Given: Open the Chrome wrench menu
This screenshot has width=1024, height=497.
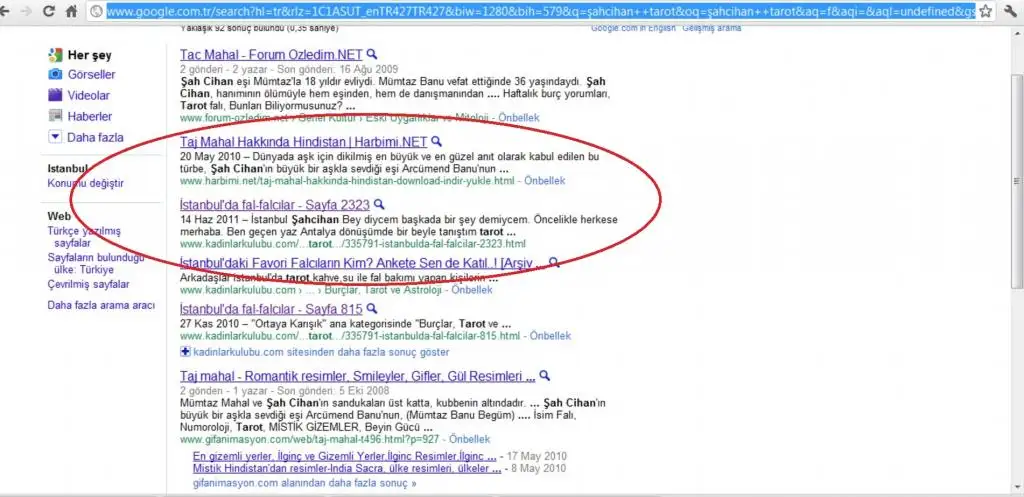Looking at the screenshot, I should [1012, 11].
